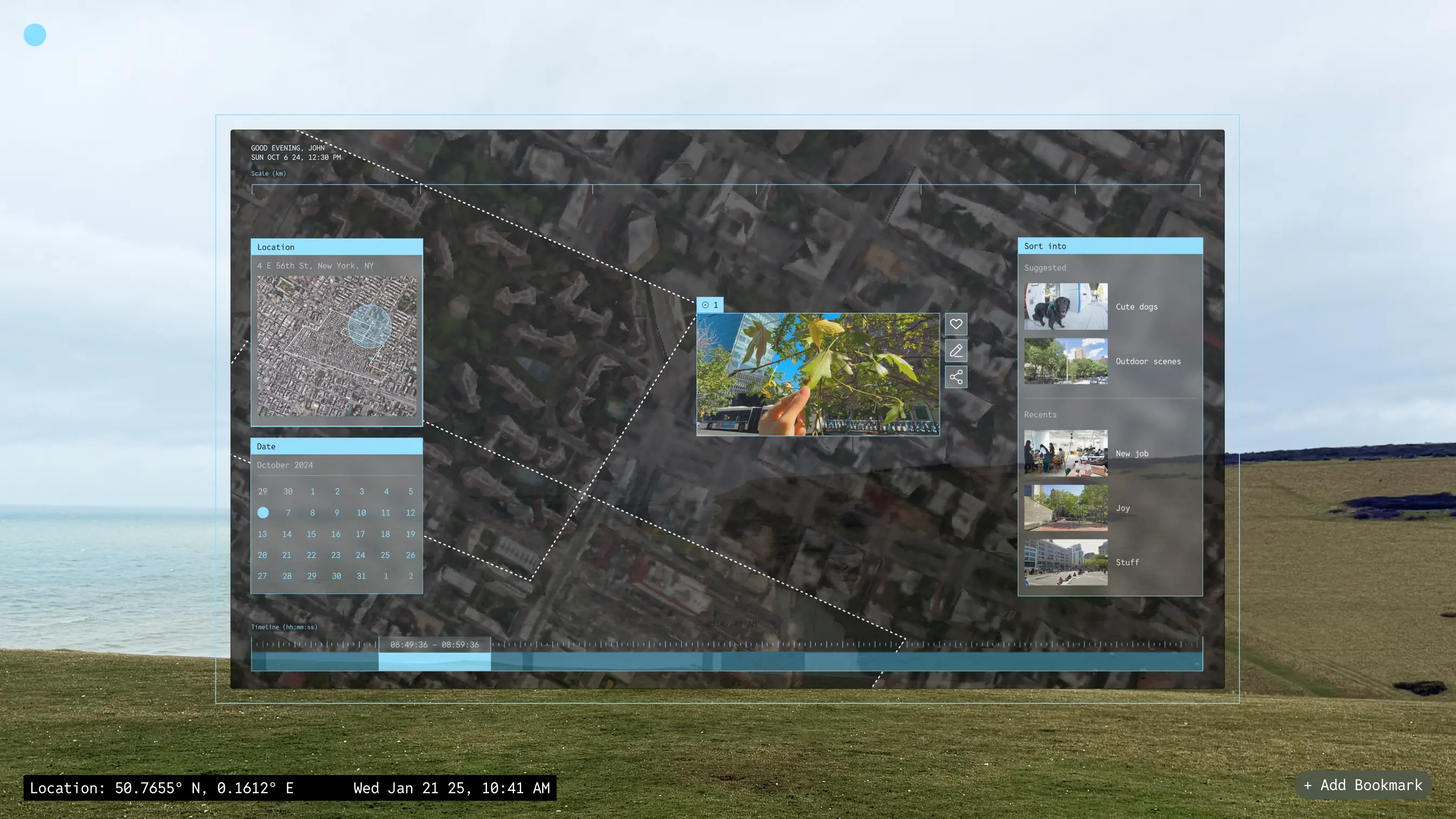Image resolution: width=1456 pixels, height=819 pixels.
Task: Click the Add Bookmark button
Action: (x=1363, y=785)
